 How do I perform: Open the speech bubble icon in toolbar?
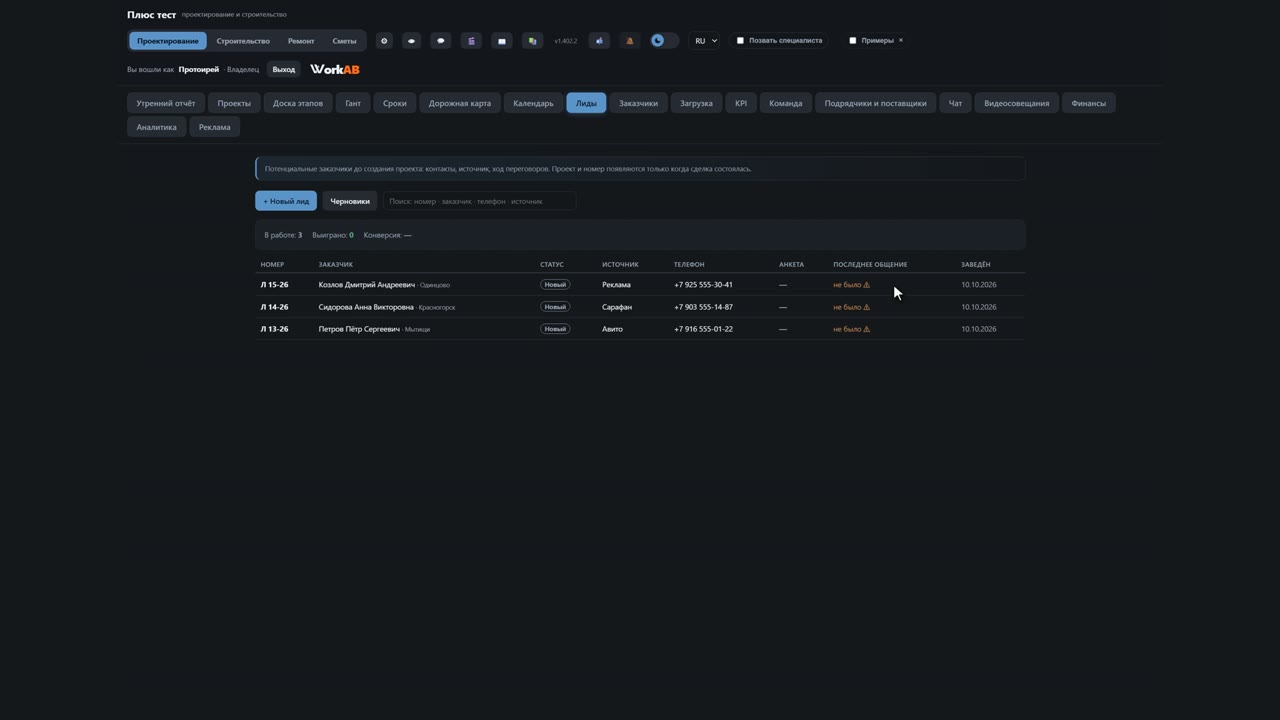pyautogui.click(x=441, y=41)
